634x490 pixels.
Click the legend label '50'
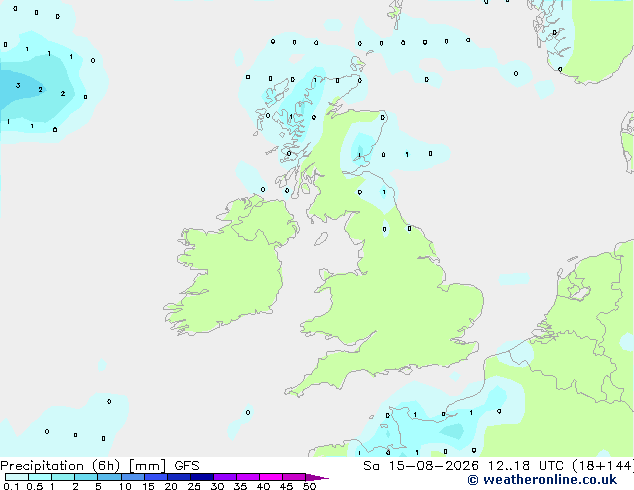tap(309, 486)
